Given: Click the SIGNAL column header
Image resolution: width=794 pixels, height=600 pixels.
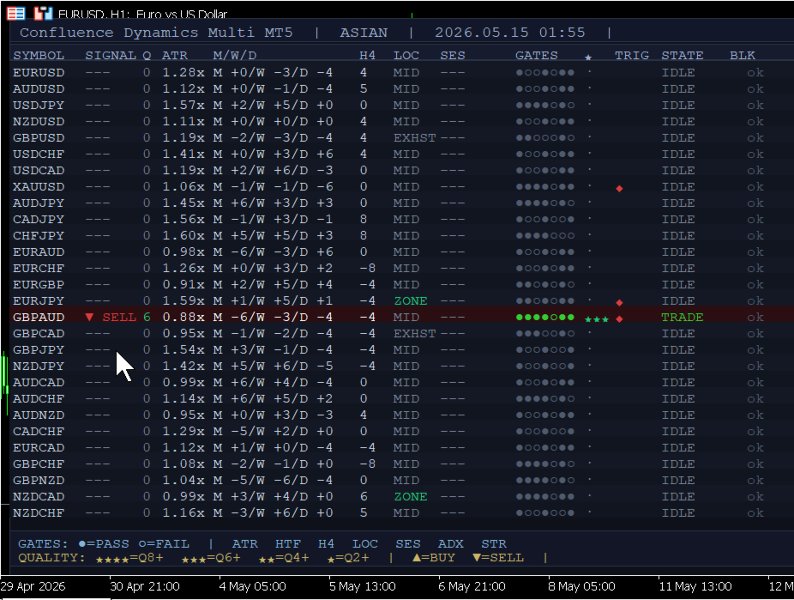Looking at the screenshot, I should coord(110,55).
